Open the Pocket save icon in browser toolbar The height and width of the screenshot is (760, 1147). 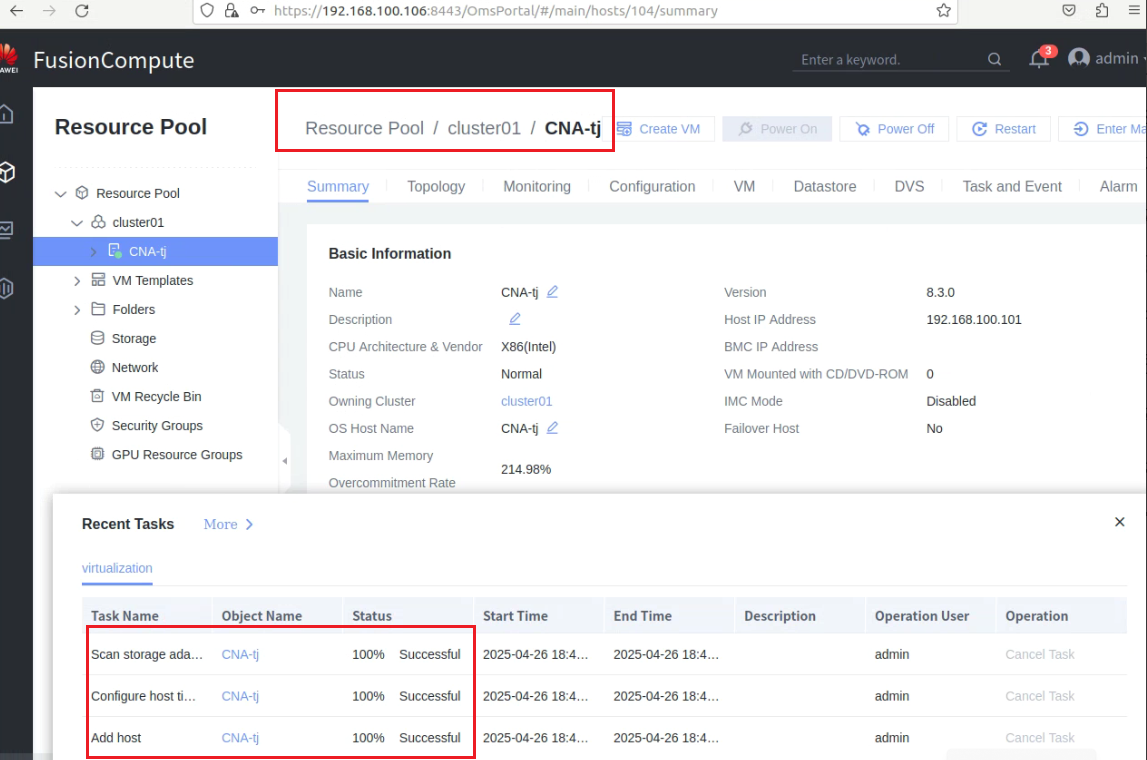tap(1069, 10)
